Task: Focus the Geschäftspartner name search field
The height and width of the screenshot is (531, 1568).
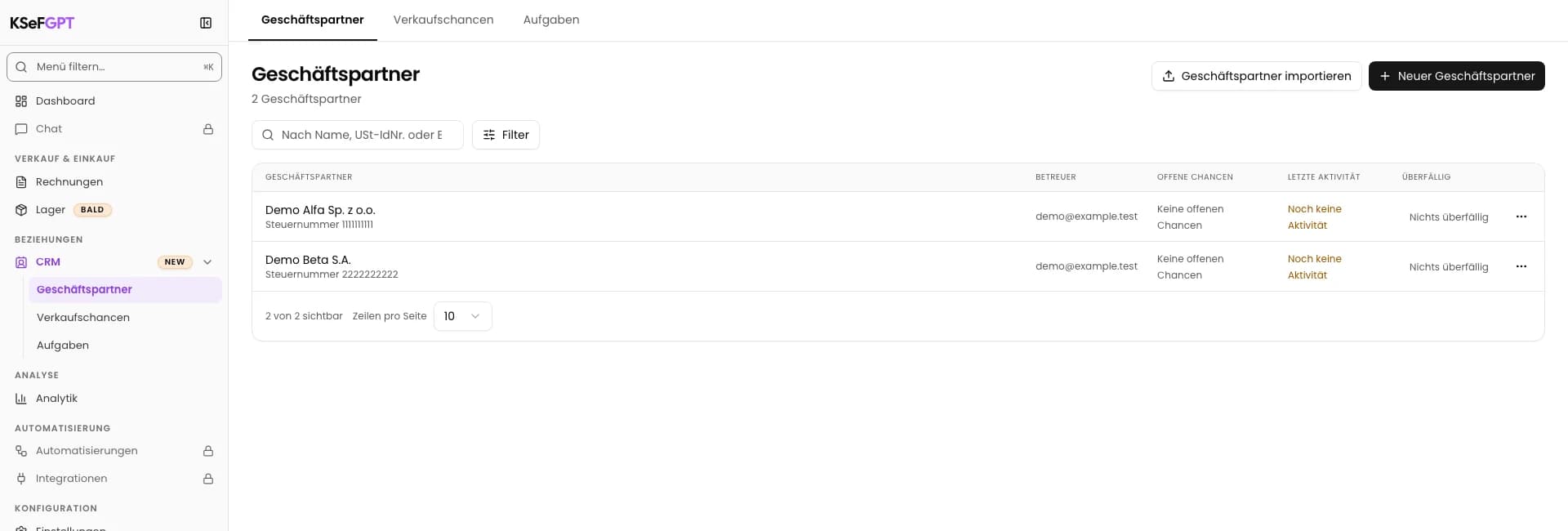Action: pyautogui.click(x=358, y=135)
